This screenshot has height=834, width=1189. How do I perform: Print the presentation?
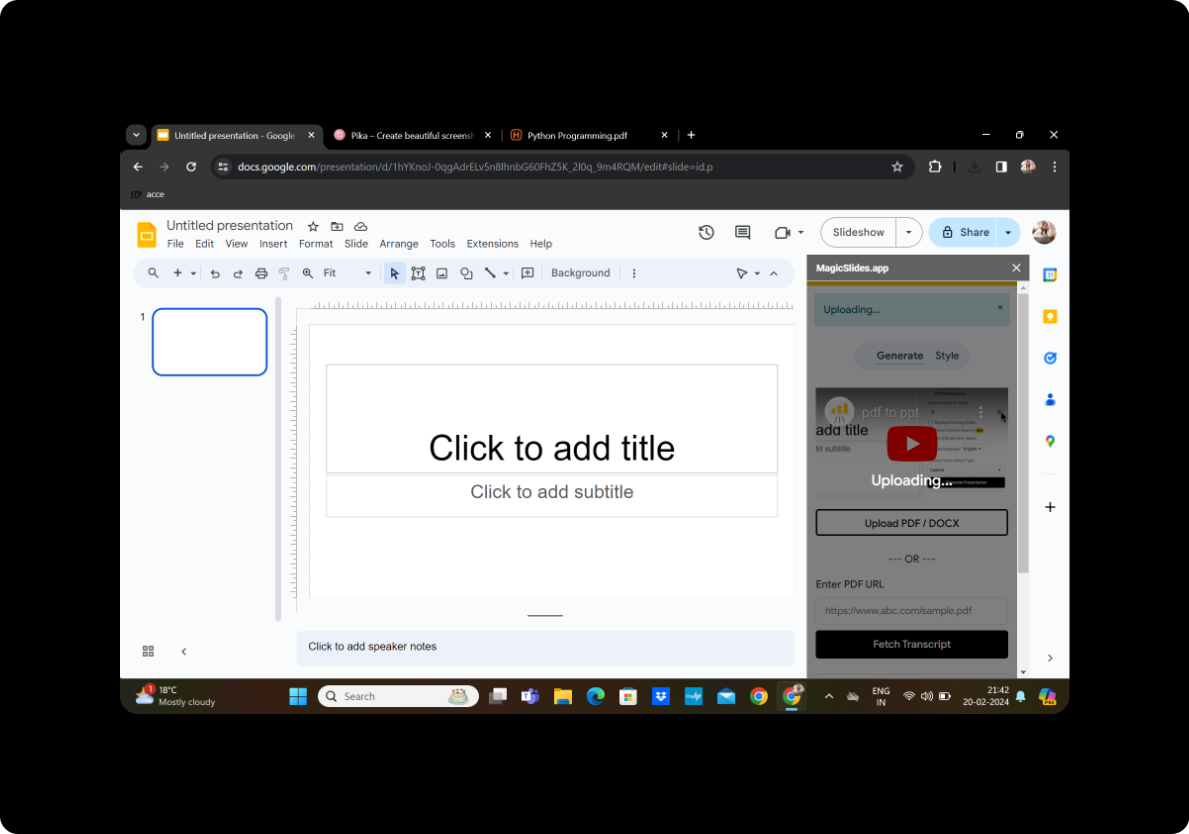pos(262,274)
